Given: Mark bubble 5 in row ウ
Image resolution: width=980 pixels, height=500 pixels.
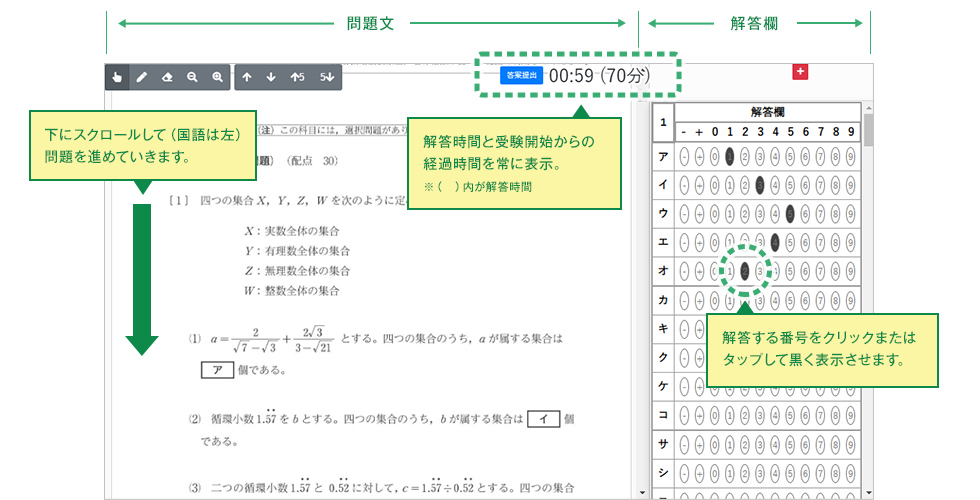Looking at the screenshot, I should point(790,213).
